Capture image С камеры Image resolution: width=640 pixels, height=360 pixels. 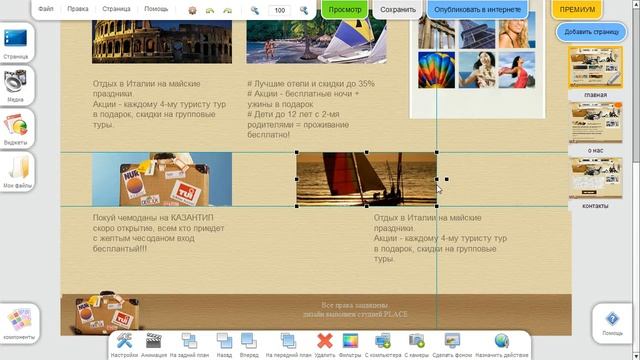[x=416, y=345]
